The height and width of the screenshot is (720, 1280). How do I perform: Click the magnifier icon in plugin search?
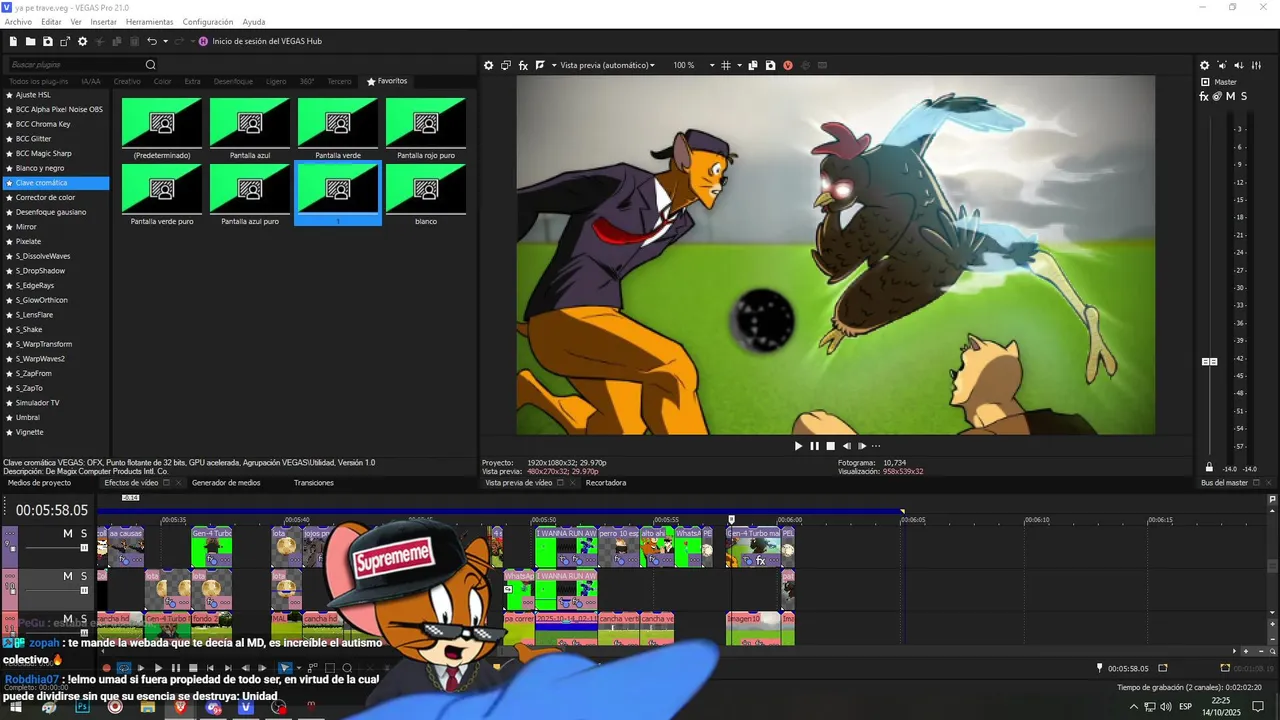[x=151, y=65]
